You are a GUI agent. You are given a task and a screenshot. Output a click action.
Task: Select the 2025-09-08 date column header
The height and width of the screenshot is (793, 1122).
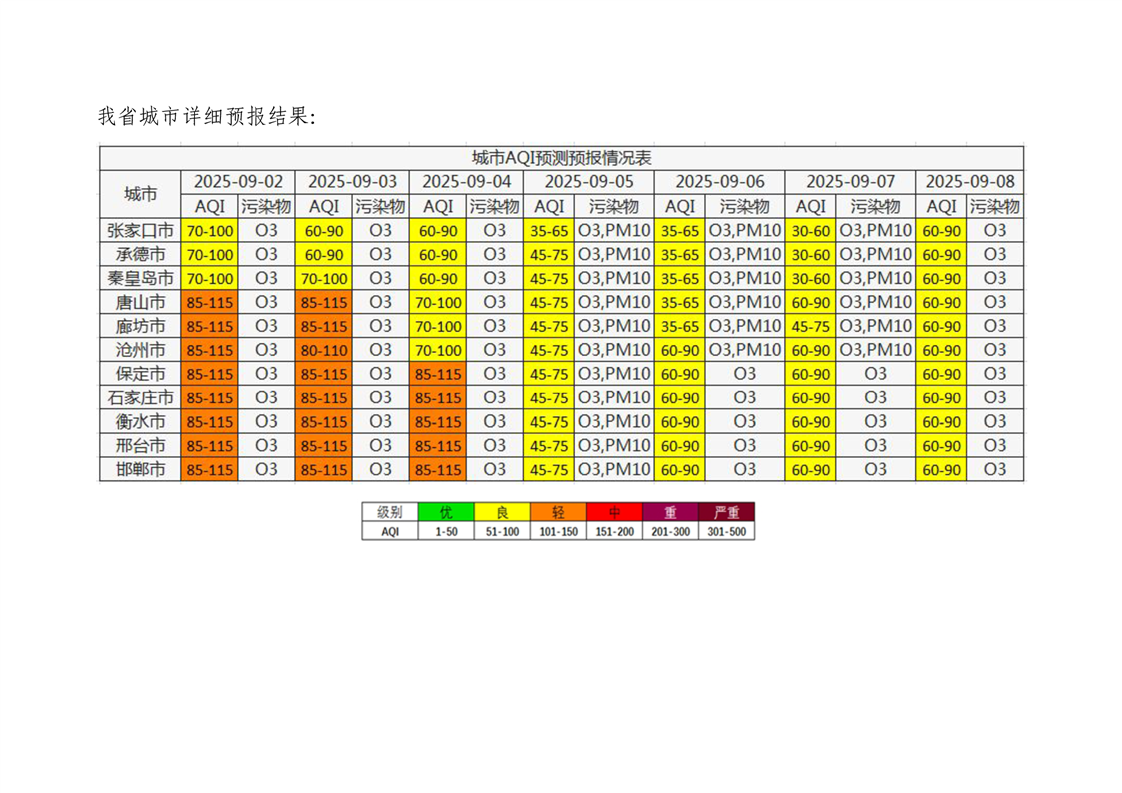pyautogui.click(x=969, y=182)
